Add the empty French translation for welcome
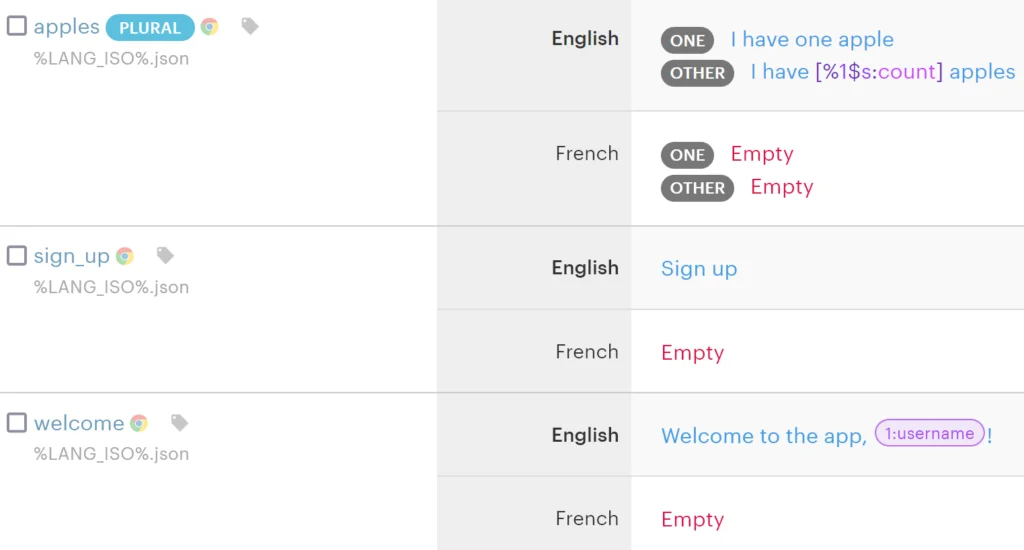1024x550 pixels. click(692, 520)
